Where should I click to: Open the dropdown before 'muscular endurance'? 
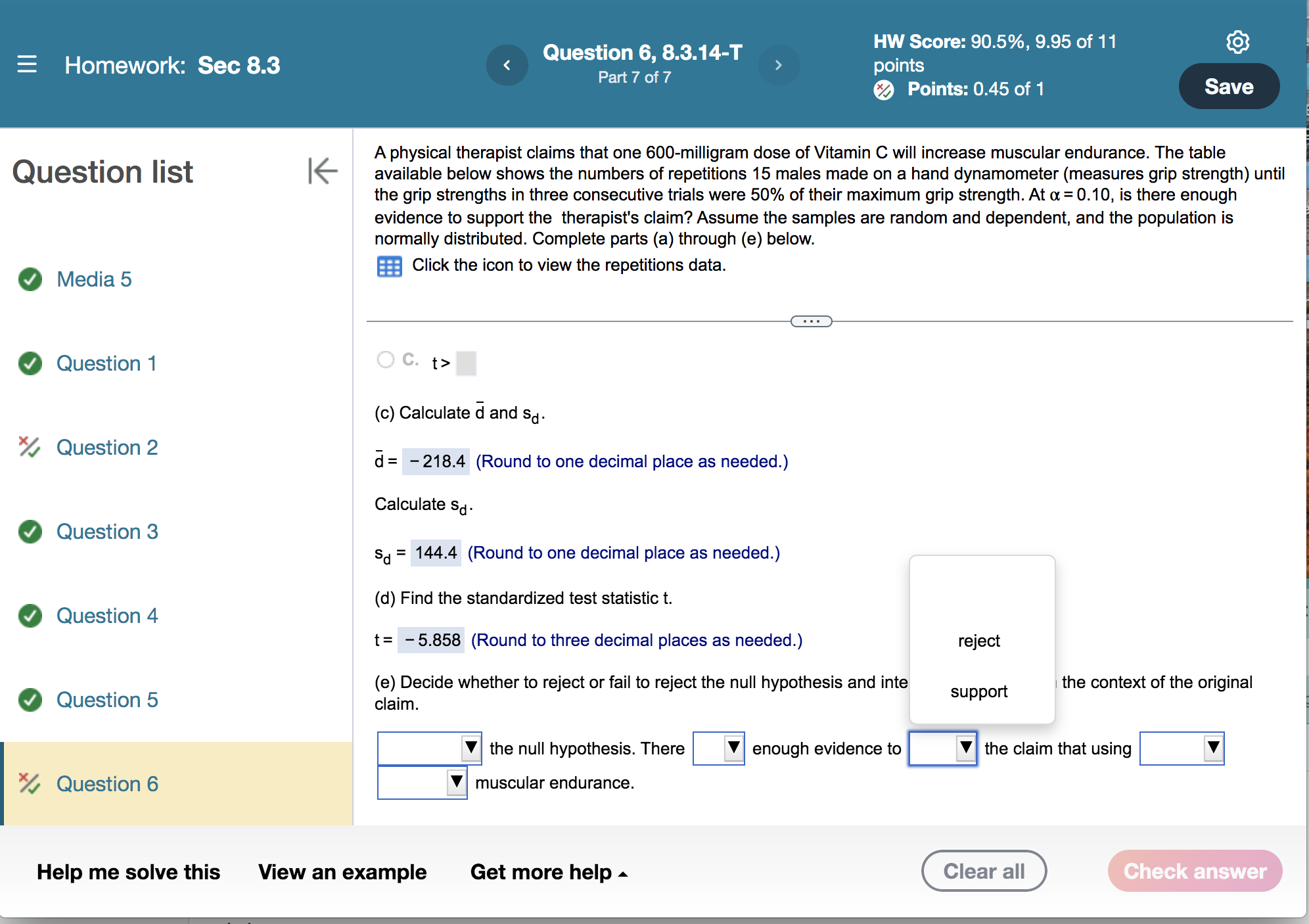(422, 783)
